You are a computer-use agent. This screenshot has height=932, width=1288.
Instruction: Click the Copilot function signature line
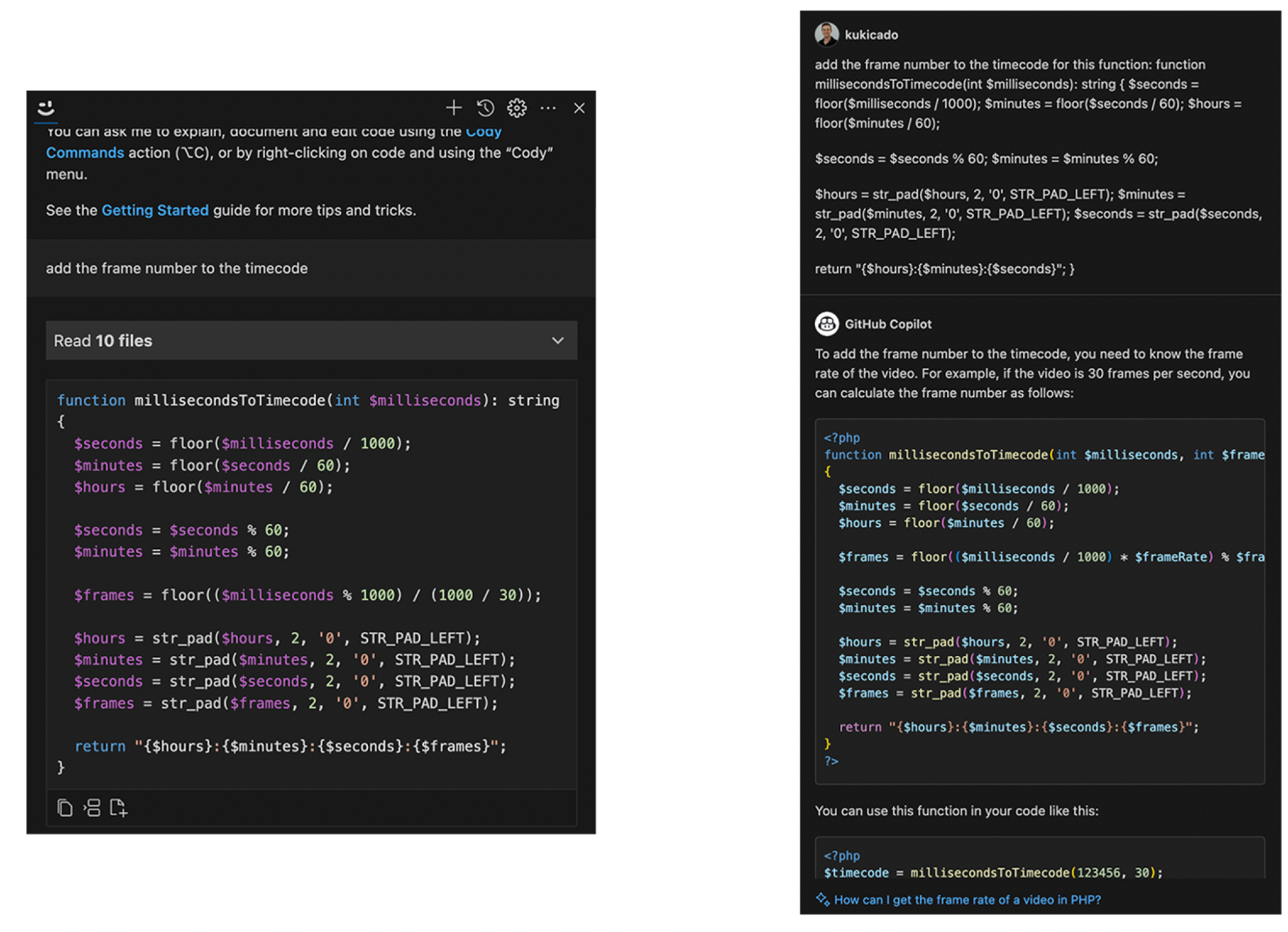(1044, 454)
